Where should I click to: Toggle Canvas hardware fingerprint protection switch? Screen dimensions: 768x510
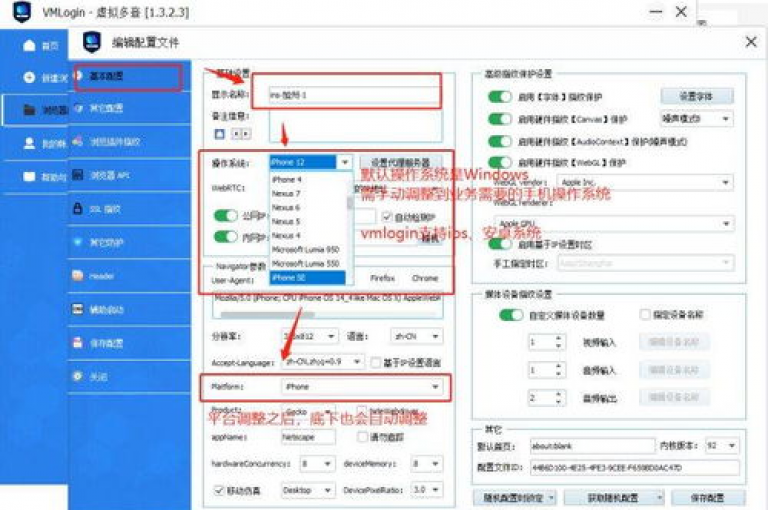pyautogui.click(x=500, y=119)
